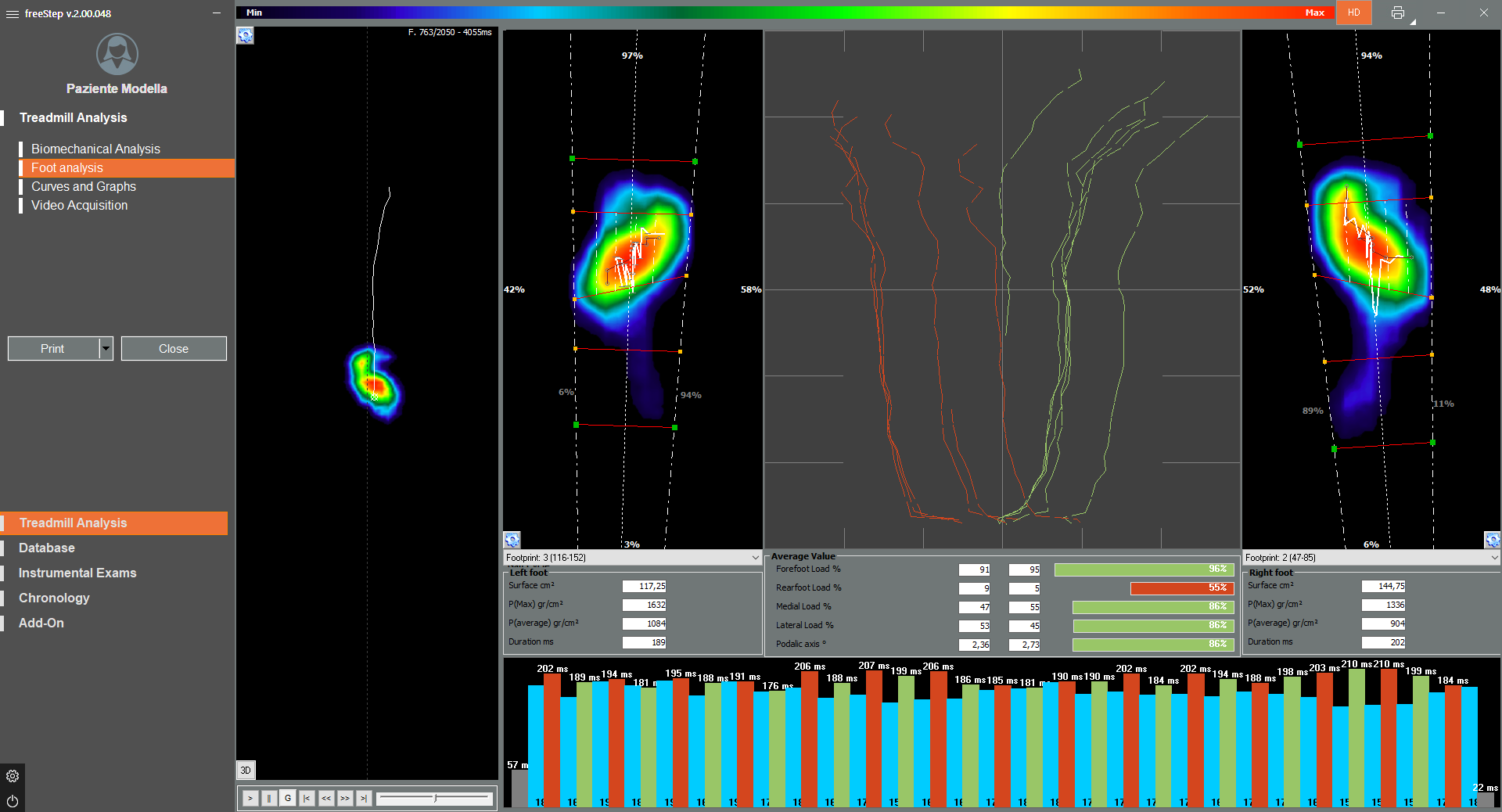Toggle HD display mode
This screenshot has width=1502, height=812.
(1353, 13)
